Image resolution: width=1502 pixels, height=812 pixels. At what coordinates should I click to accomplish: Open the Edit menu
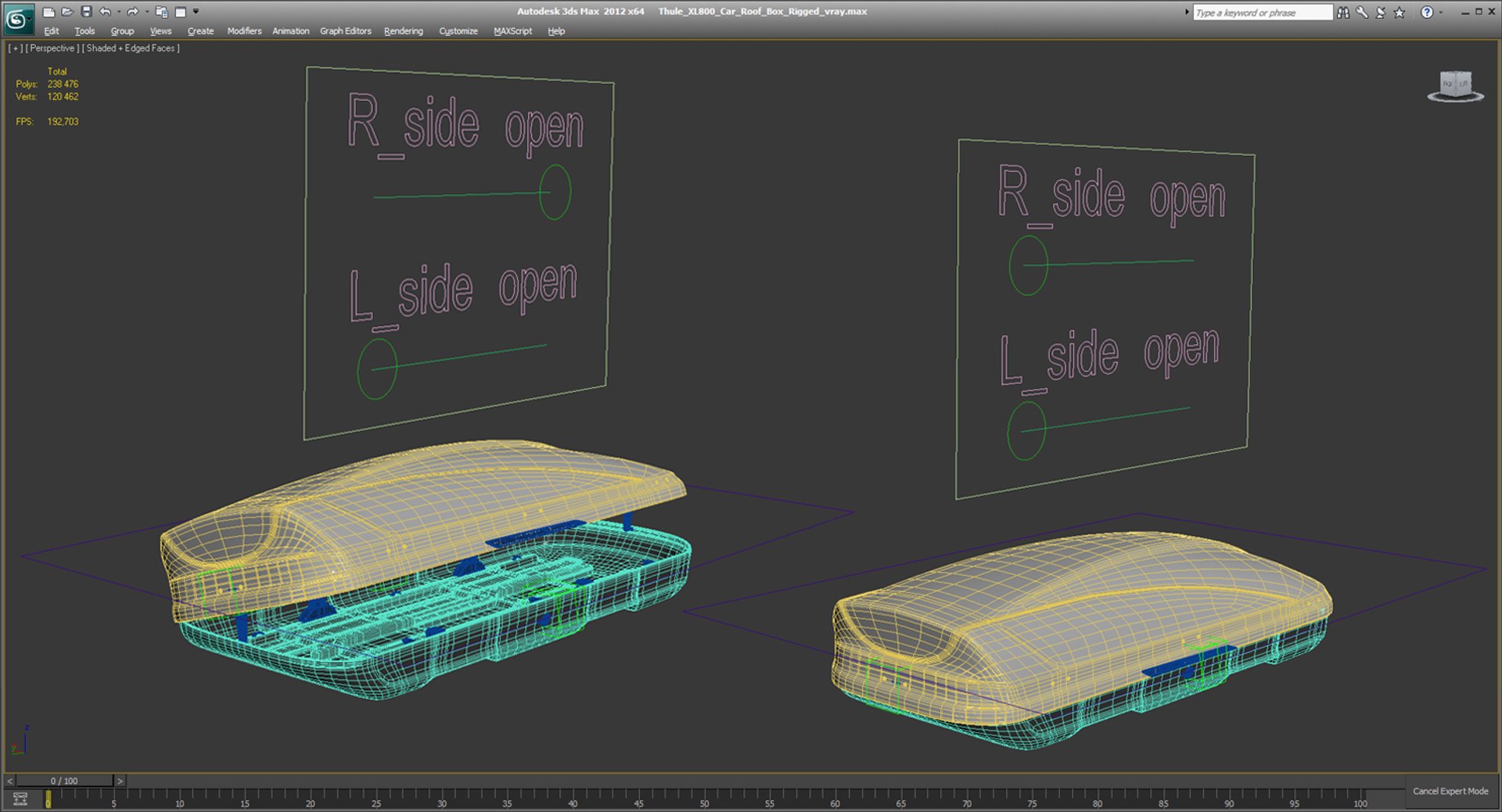(x=52, y=31)
